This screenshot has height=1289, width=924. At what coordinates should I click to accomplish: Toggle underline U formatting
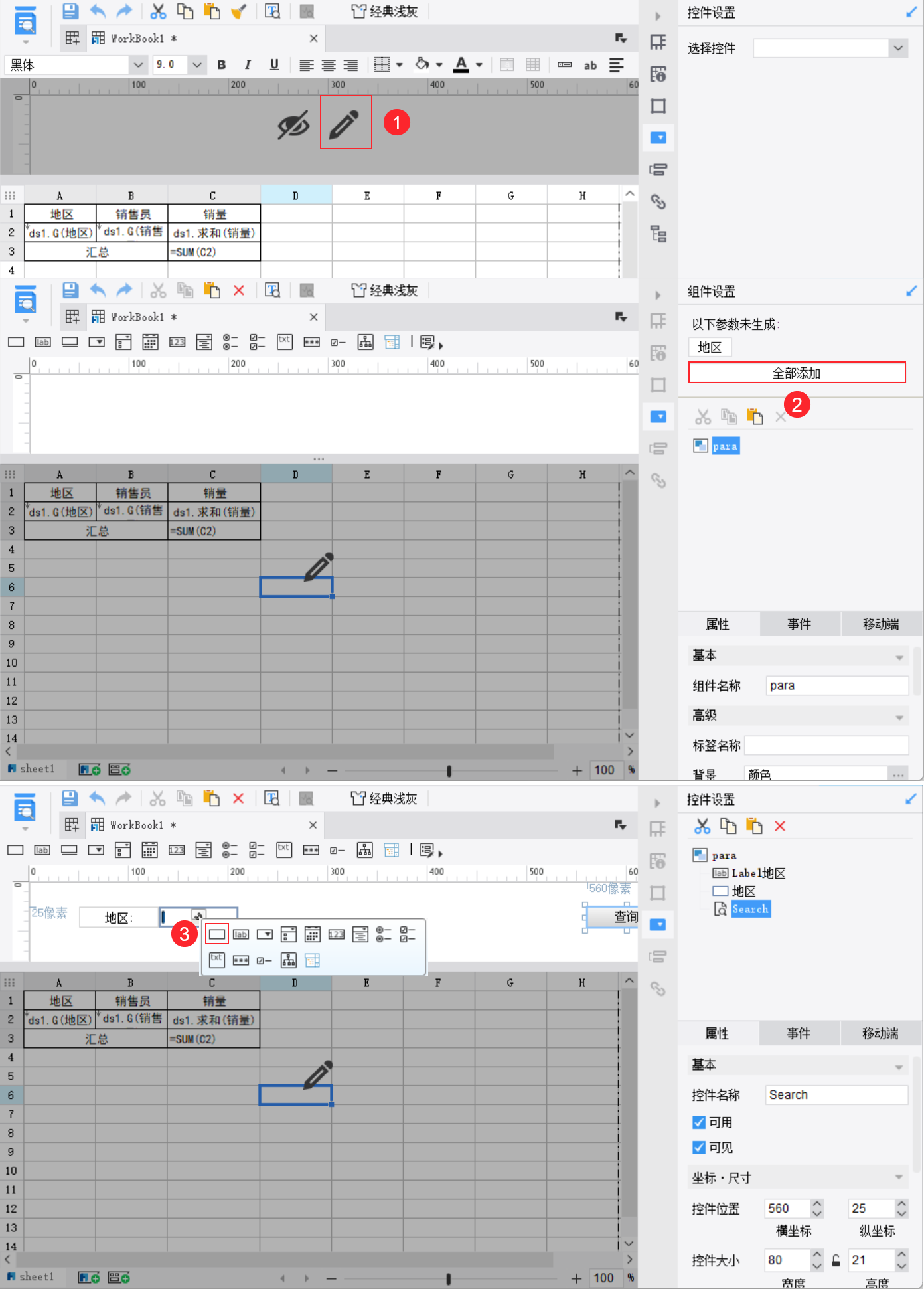click(x=274, y=65)
